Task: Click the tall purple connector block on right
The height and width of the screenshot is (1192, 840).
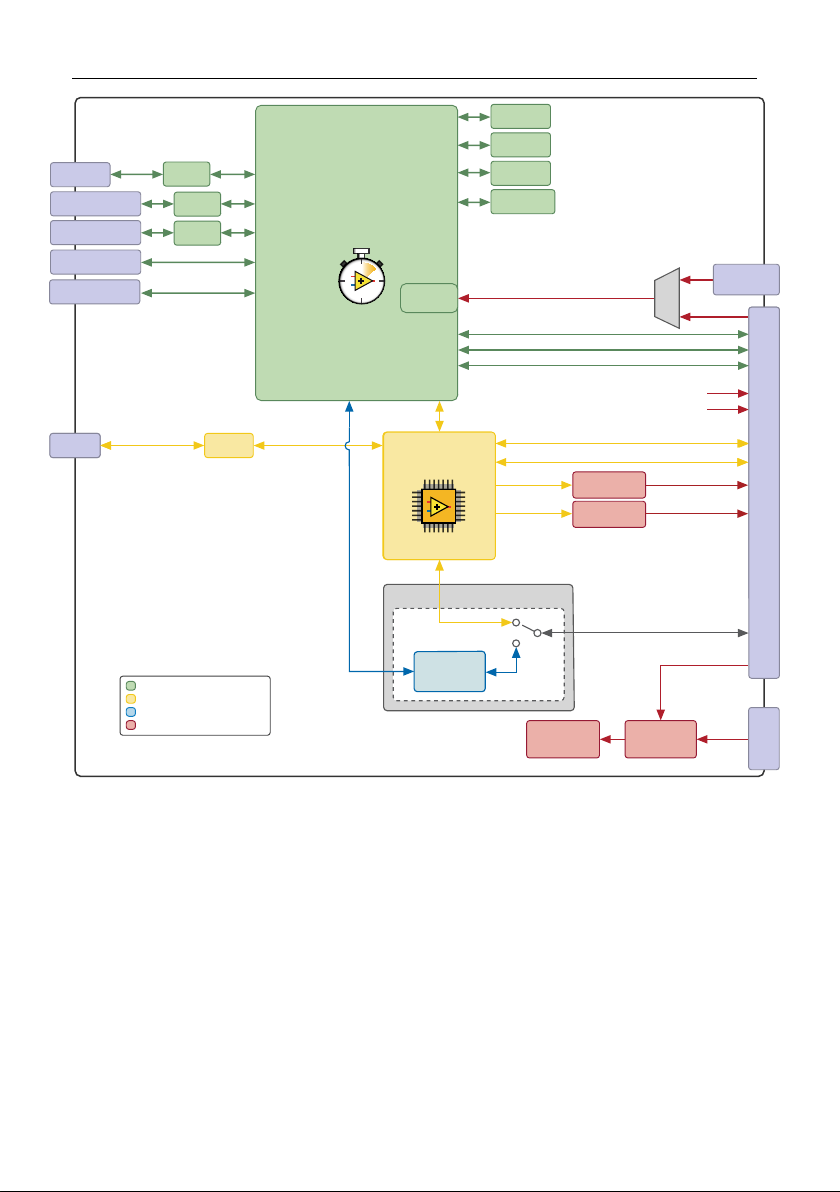Action: [x=764, y=493]
